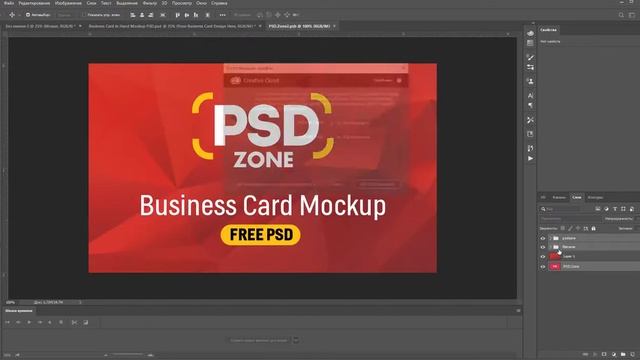
Task: Click the timeline play button
Action: pyautogui.click(x=29, y=322)
